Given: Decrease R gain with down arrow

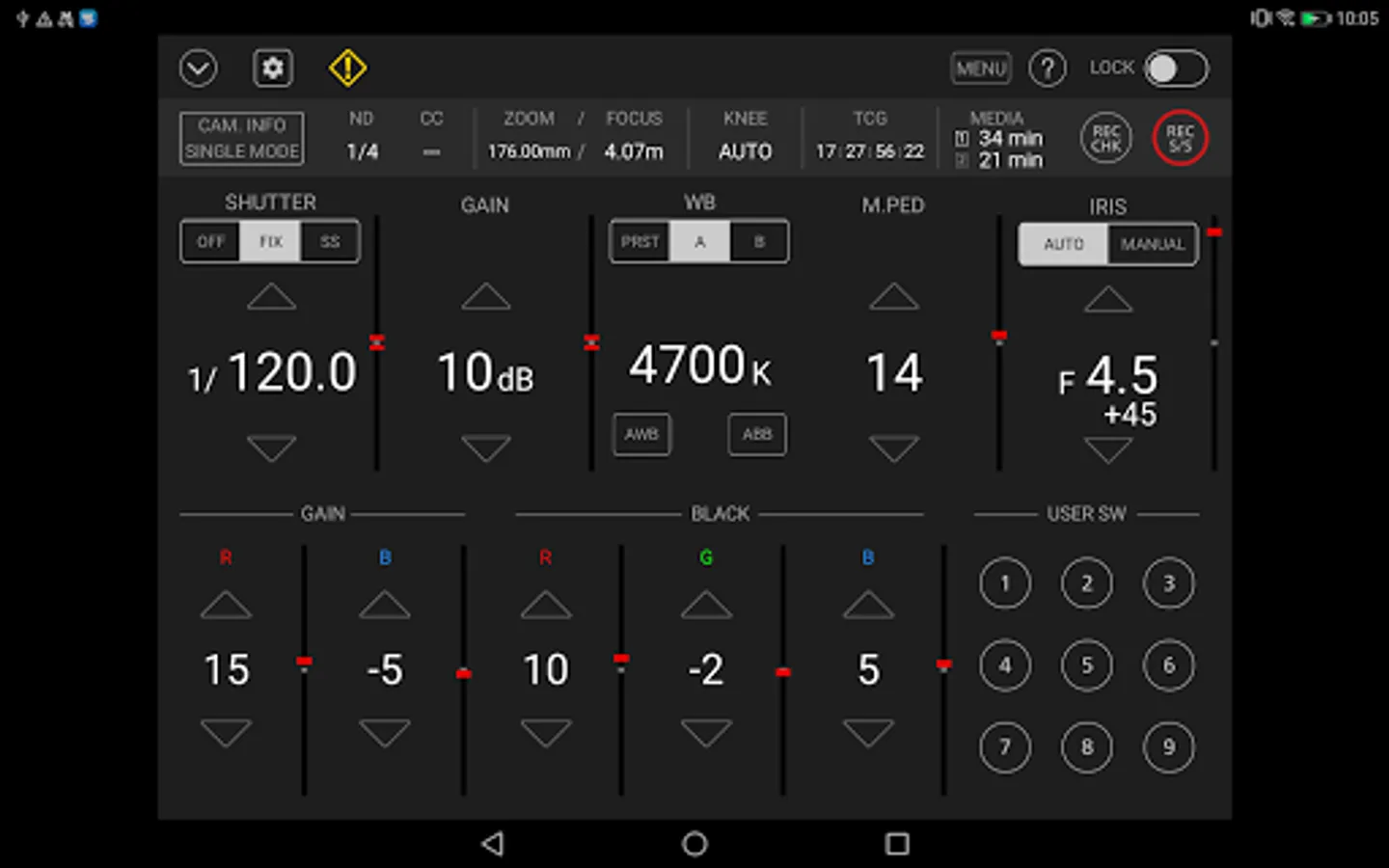Looking at the screenshot, I should [226, 733].
